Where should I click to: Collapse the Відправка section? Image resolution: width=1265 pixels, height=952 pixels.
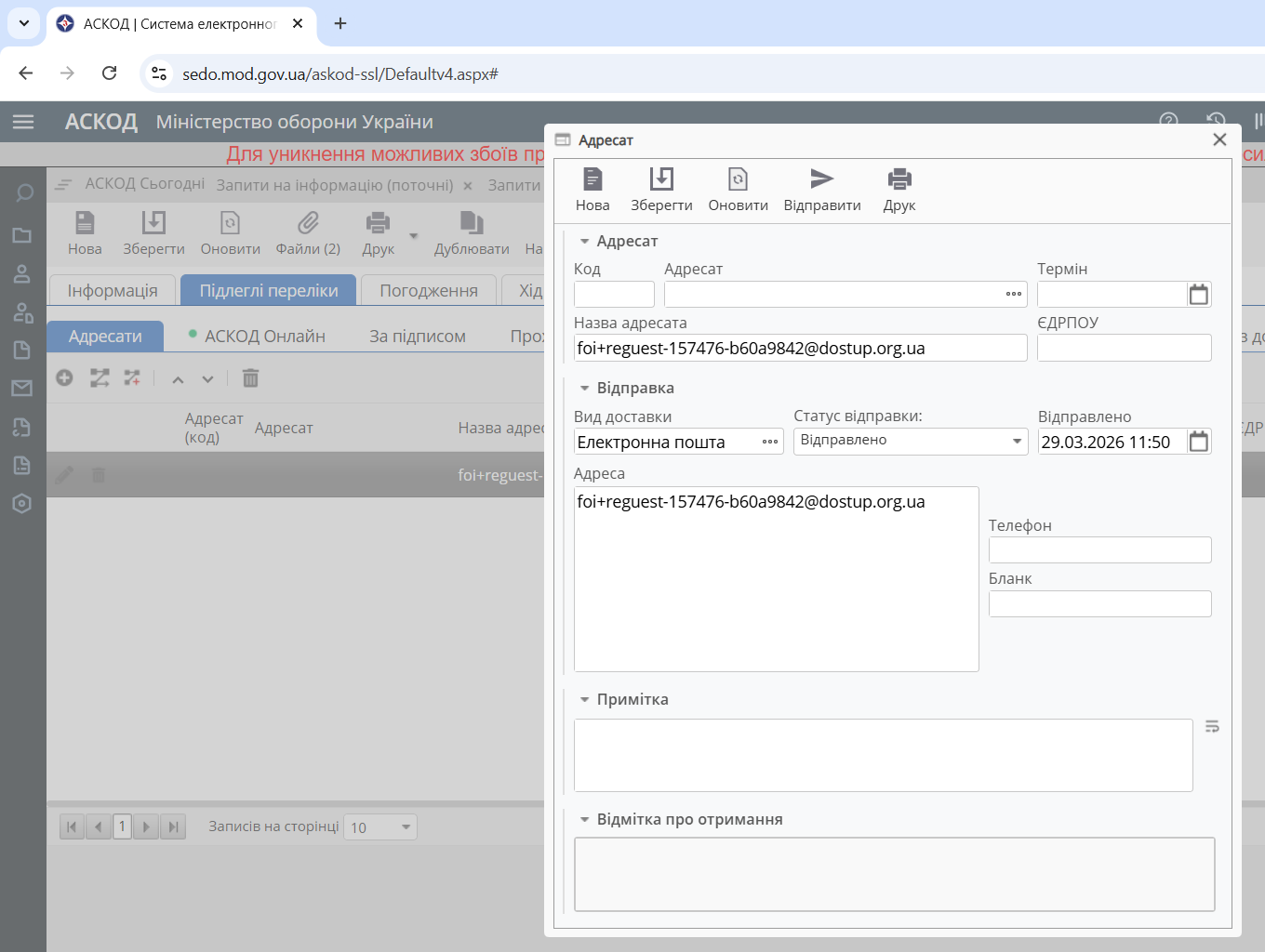585,389
